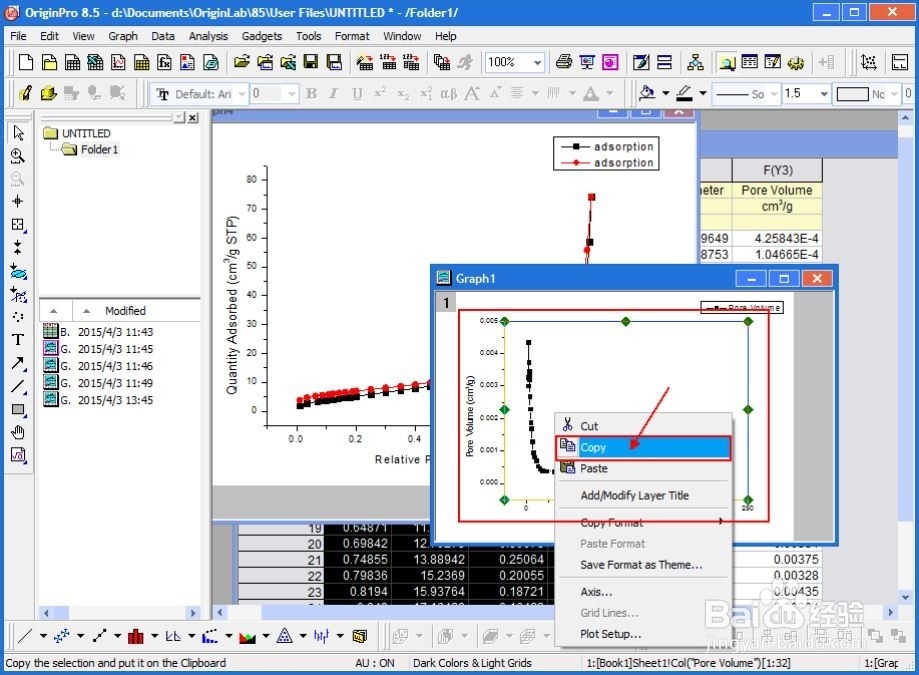The width and height of the screenshot is (919, 675).
Task: Click the New Matrix icon
Action: [x=141, y=62]
